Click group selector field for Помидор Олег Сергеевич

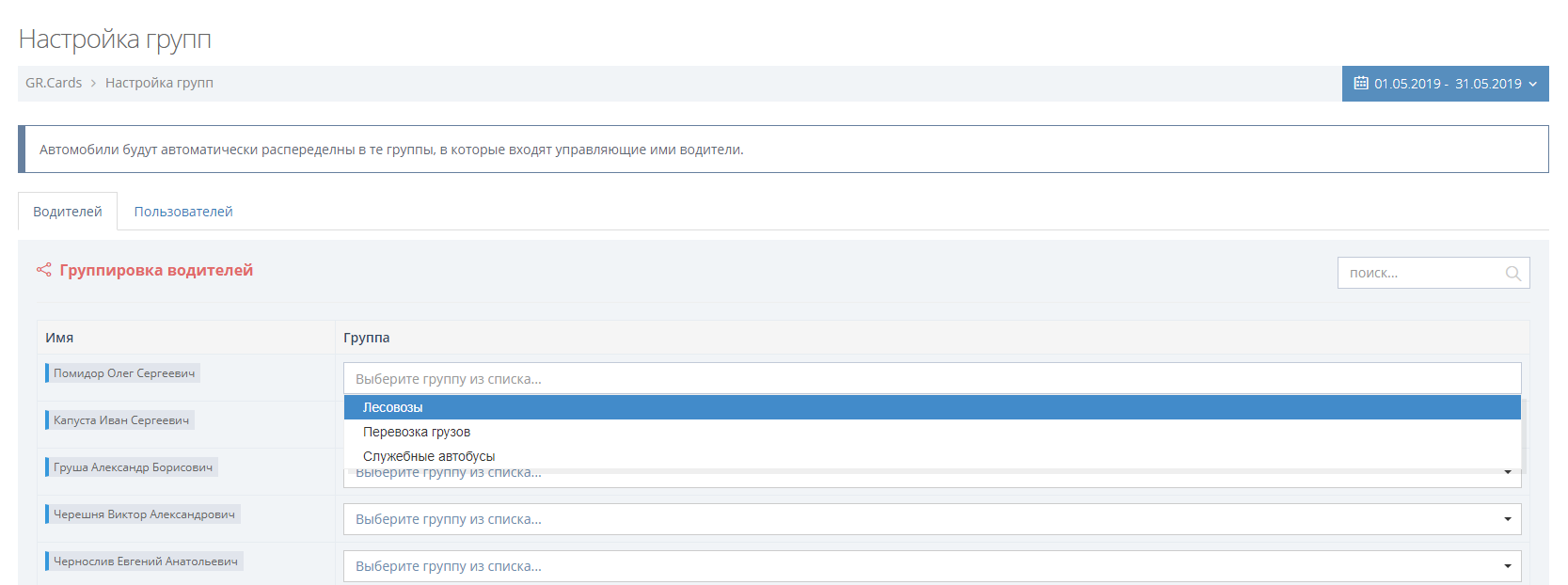931,378
